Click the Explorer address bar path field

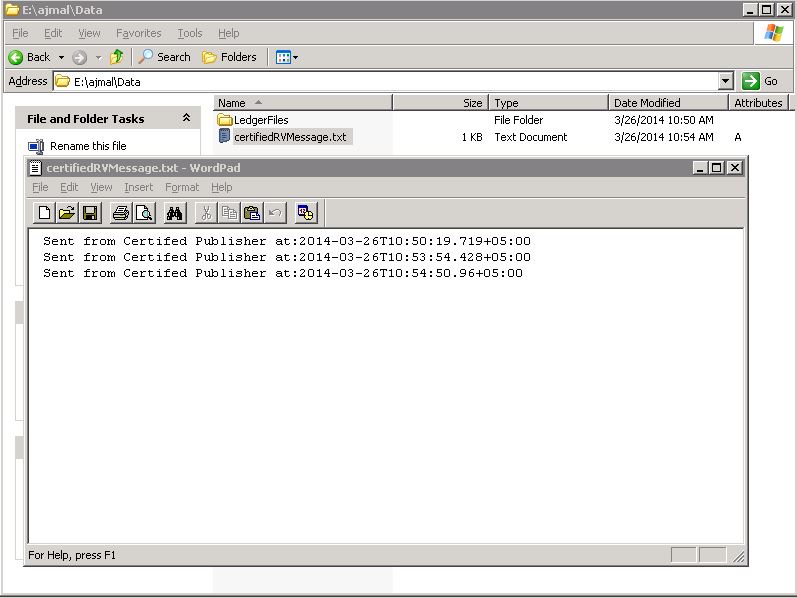pyautogui.click(x=386, y=81)
